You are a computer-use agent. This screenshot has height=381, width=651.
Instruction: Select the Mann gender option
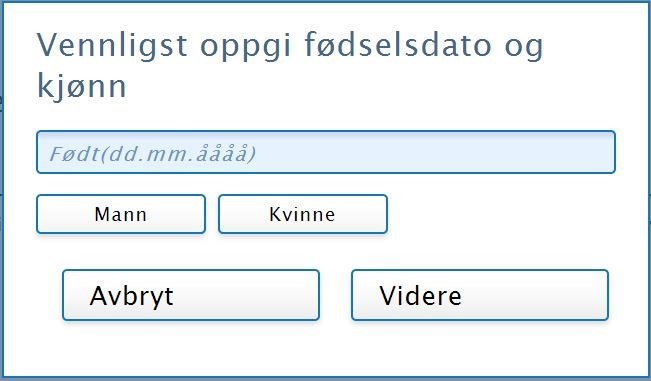(121, 214)
